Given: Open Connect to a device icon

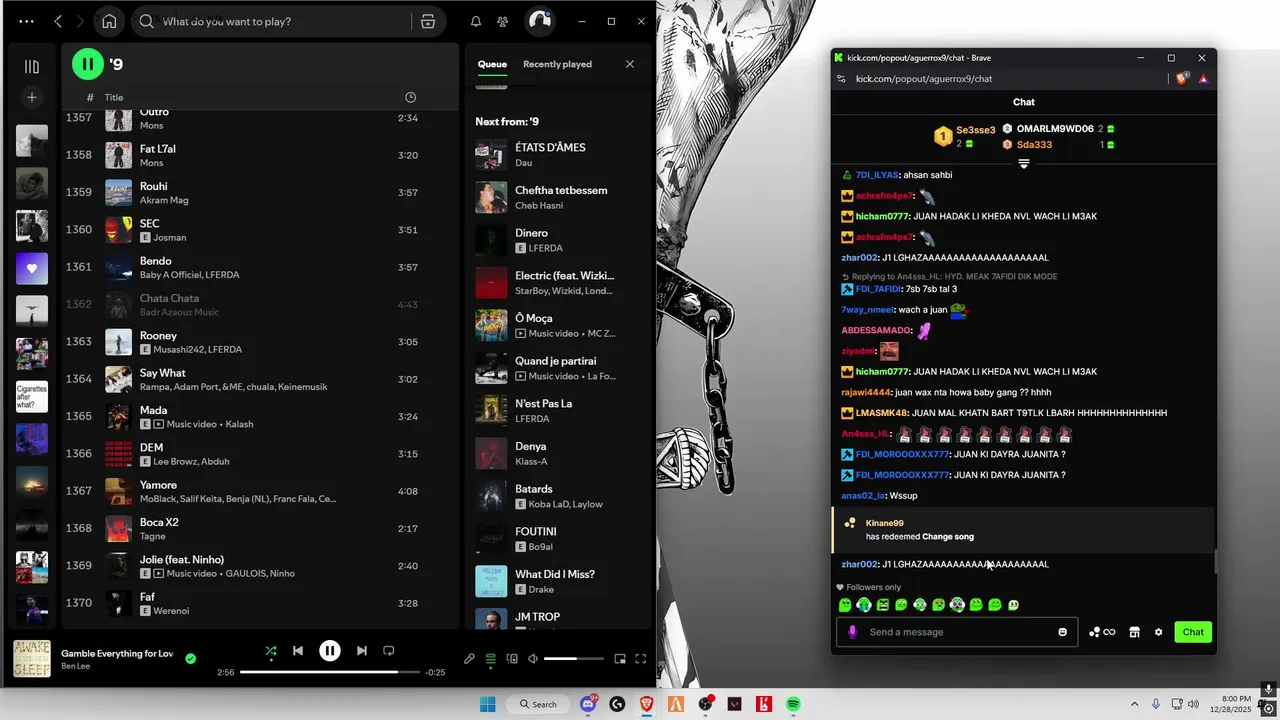Looking at the screenshot, I should [512, 659].
